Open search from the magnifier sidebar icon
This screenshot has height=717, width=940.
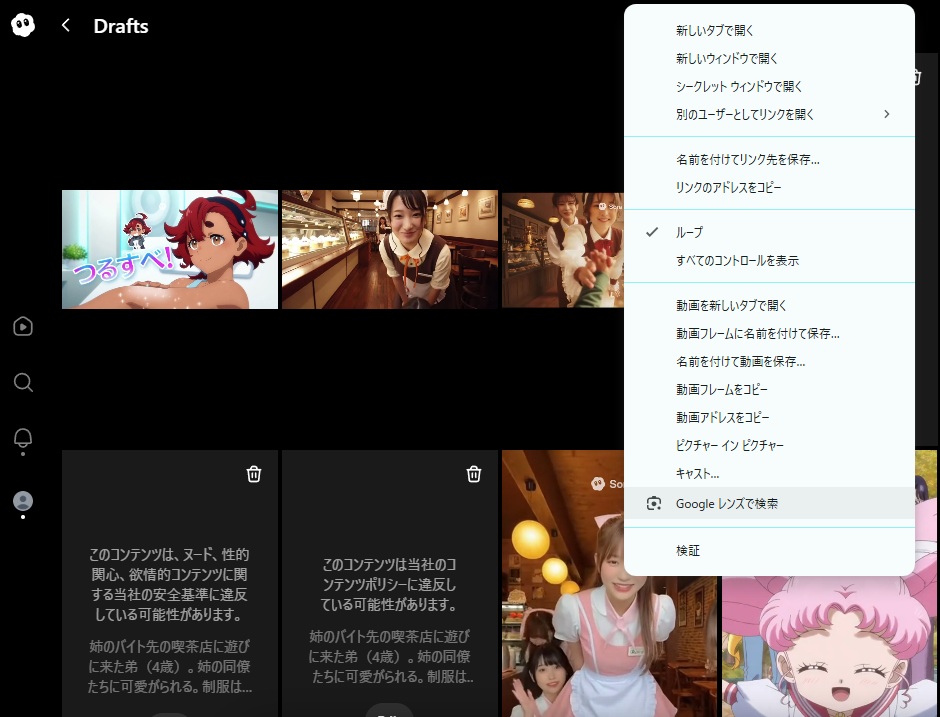(24, 383)
